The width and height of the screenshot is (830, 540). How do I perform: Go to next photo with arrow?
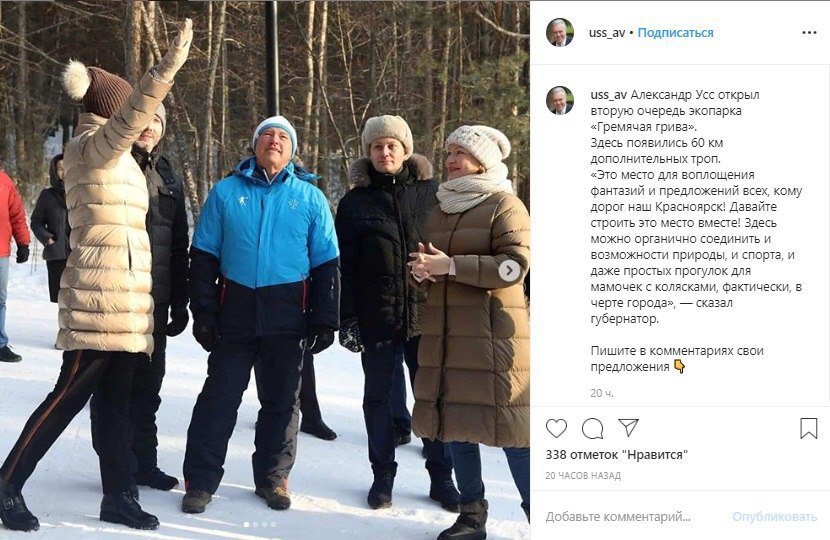509,271
